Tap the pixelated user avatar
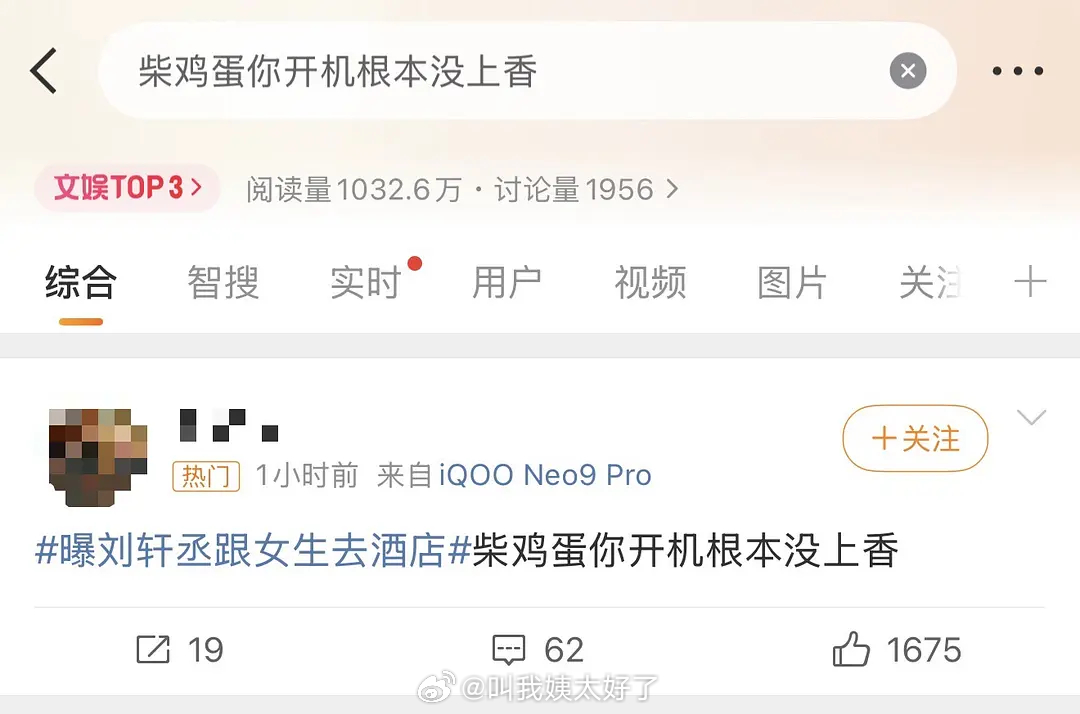The height and width of the screenshot is (714, 1080). coord(98,457)
